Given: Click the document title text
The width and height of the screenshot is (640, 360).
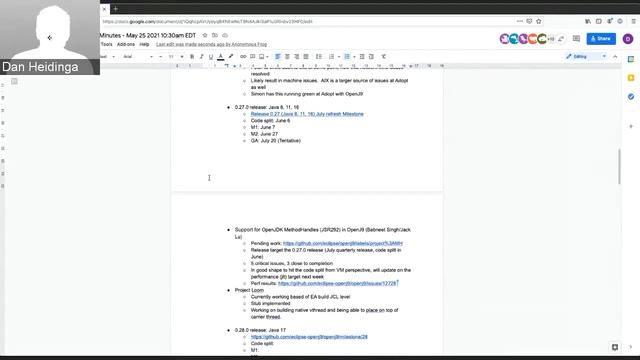Looking at the screenshot, I should [x=148, y=36].
